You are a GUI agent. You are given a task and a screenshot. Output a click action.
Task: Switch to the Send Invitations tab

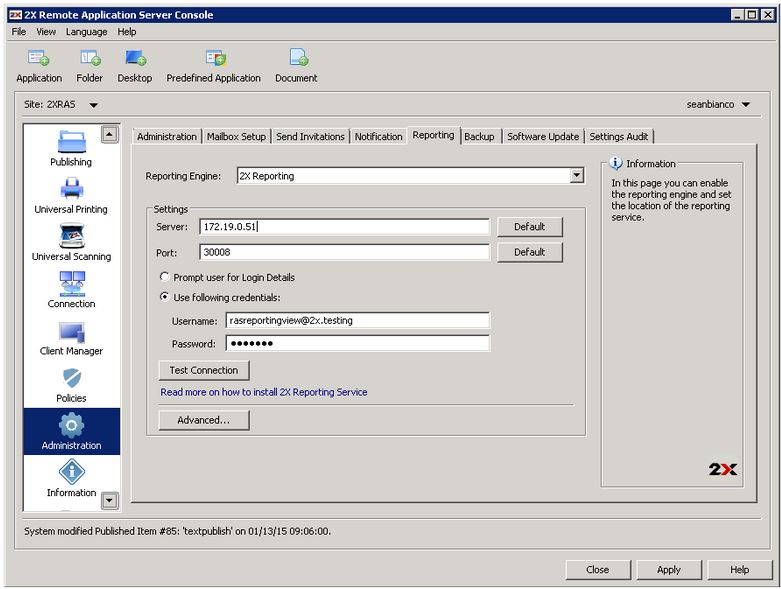tap(310, 136)
